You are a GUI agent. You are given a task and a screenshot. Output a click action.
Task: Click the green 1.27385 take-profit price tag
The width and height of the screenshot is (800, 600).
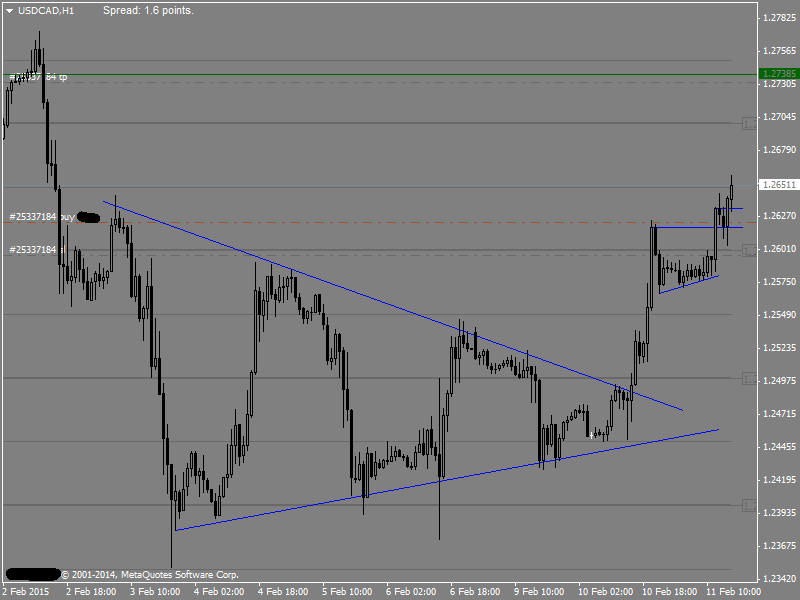[779, 74]
